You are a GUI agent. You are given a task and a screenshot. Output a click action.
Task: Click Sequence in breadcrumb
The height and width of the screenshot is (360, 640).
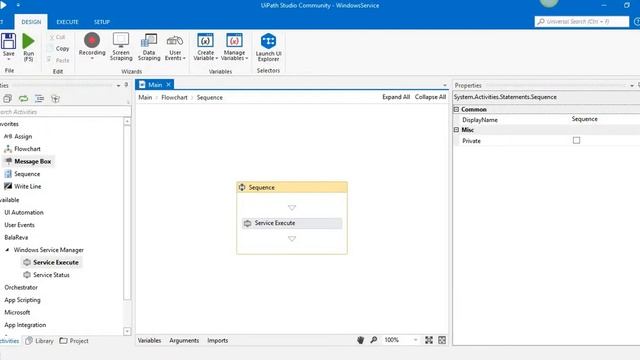tap(209, 98)
